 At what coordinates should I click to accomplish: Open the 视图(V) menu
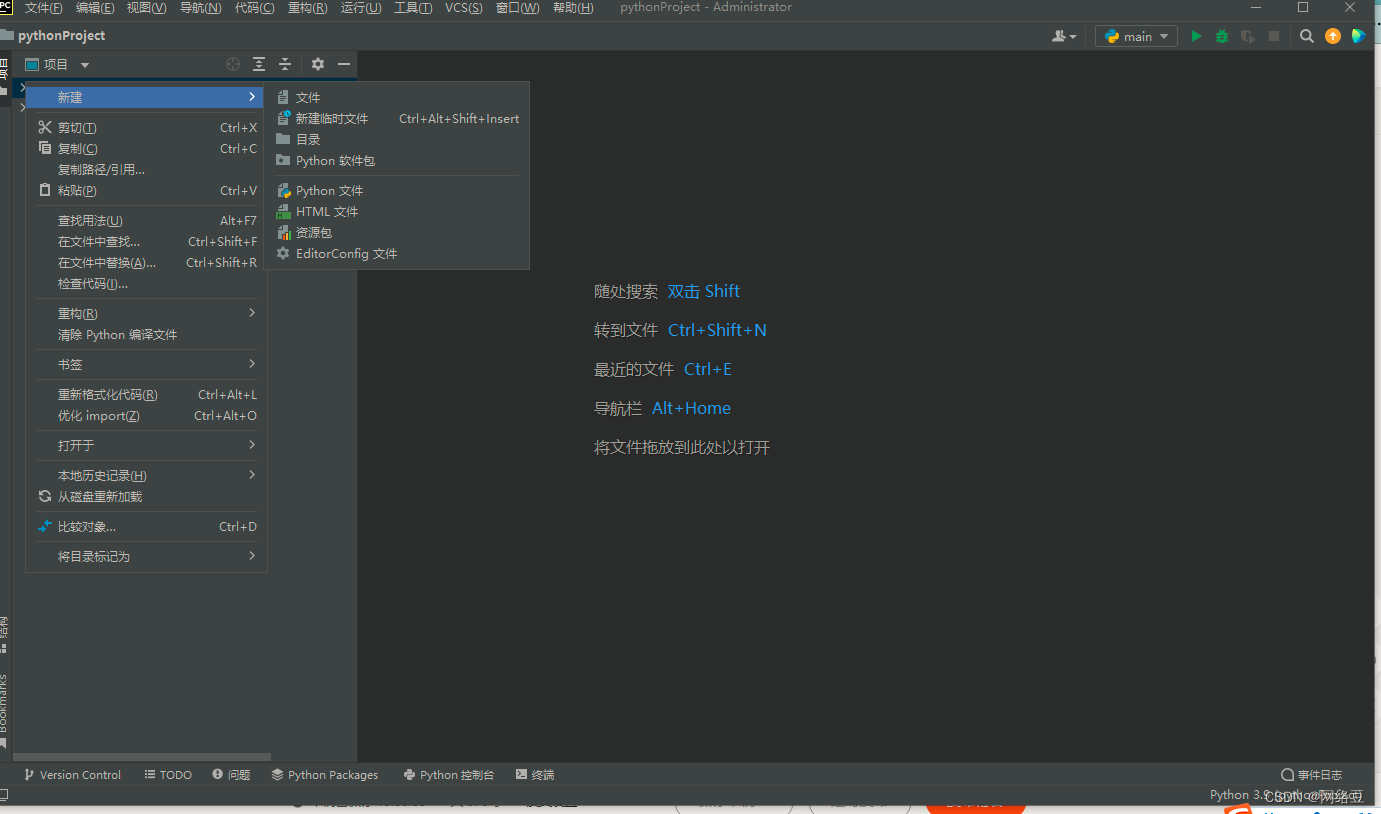pyautogui.click(x=147, y=8)
